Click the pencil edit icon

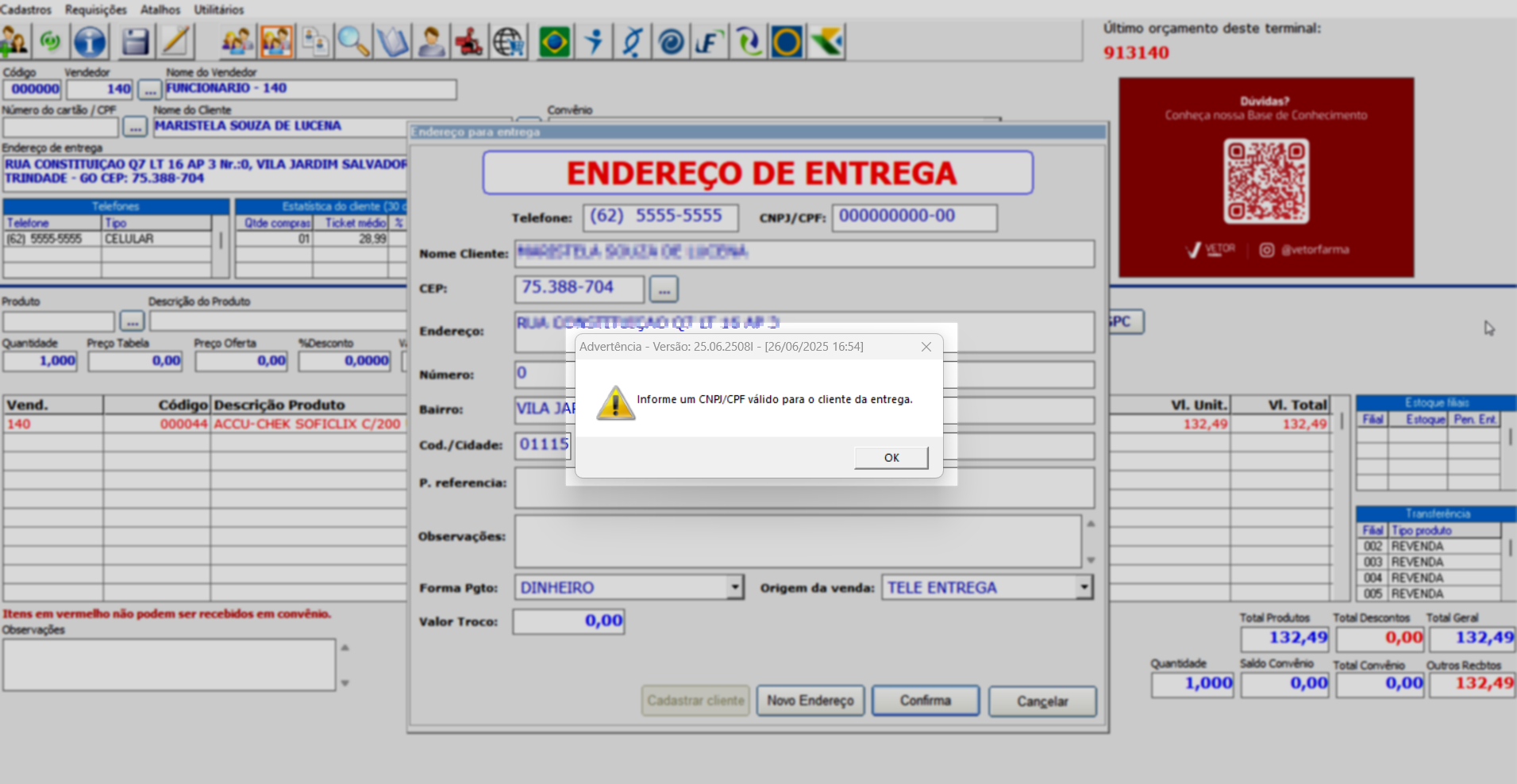click(175, 41)
